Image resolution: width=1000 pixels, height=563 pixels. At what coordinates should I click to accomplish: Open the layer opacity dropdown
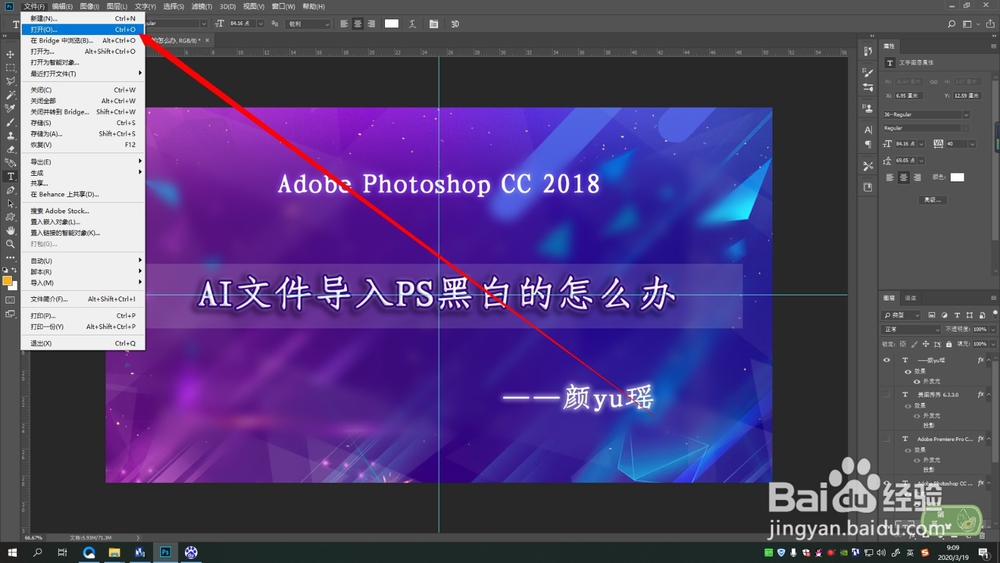pyautogui.click(x=993, y=329)
